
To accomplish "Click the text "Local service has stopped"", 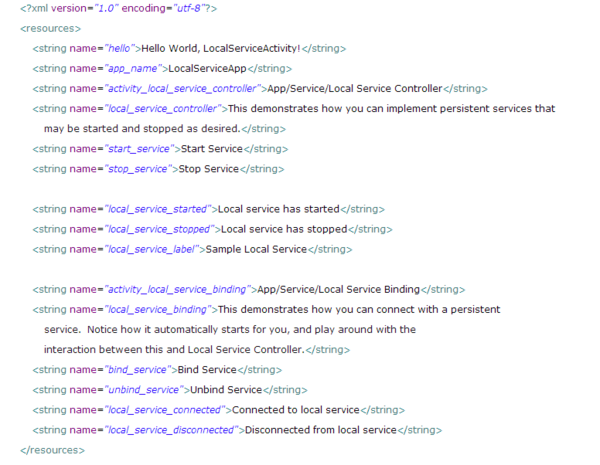I will tap(284, 229).
